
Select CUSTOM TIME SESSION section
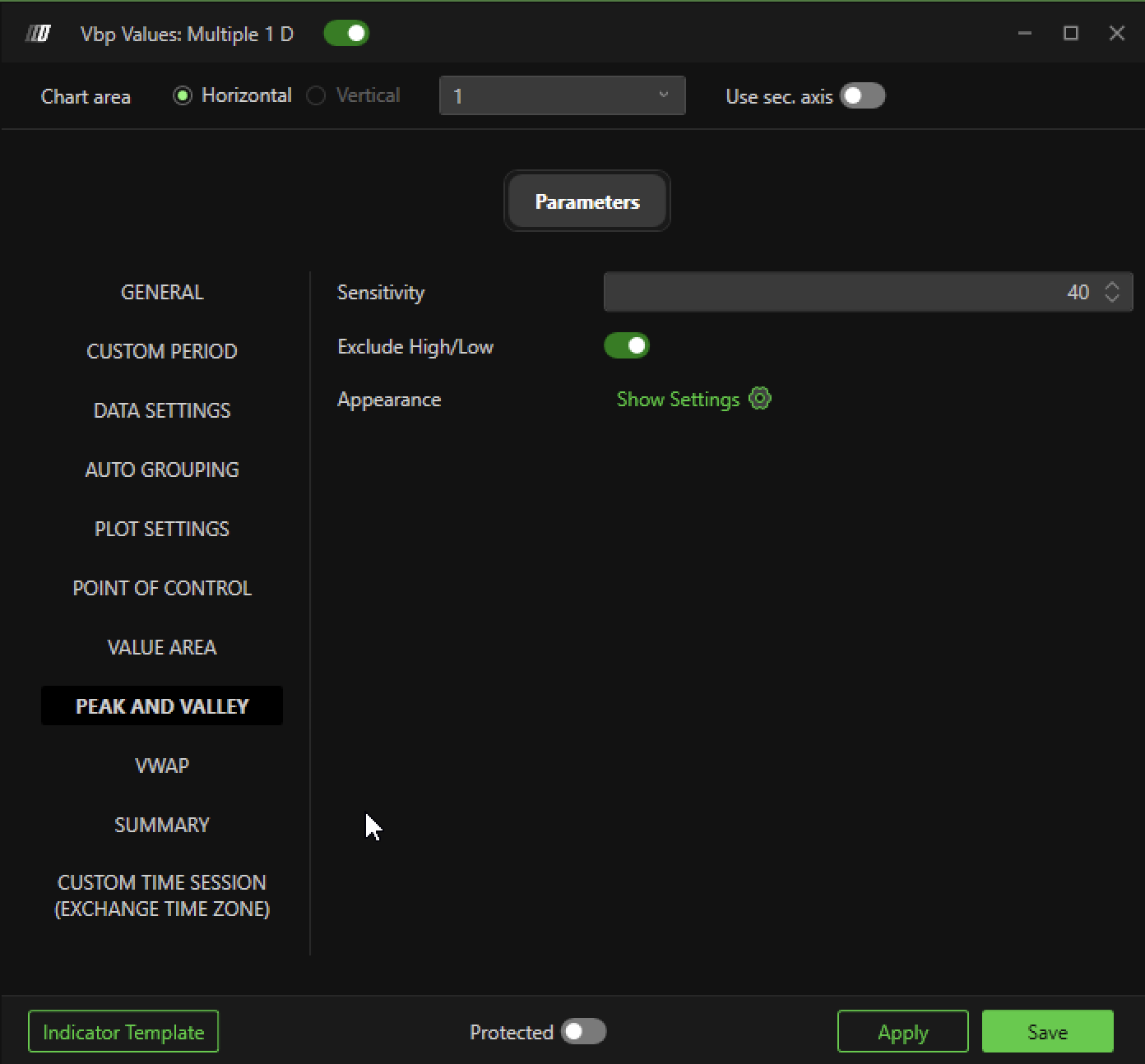tap(162, 895)
